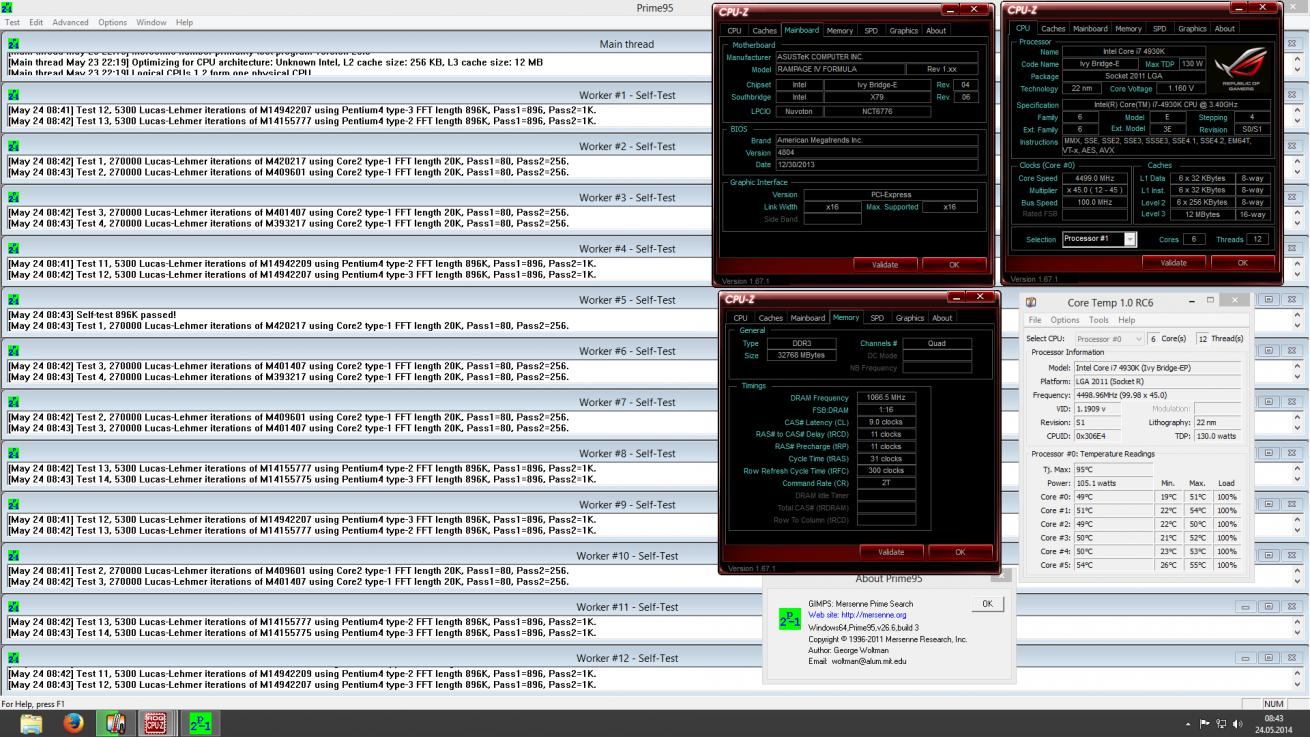Screen dimensions: 1310x737
Task: Click scroll-up arrow in Worker #5 window
Action: [x=1298, y=315]
